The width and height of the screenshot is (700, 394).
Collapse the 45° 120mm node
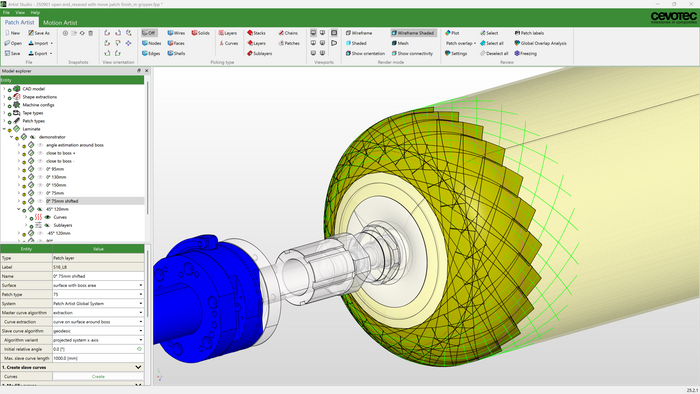click(x=19, y=209)
